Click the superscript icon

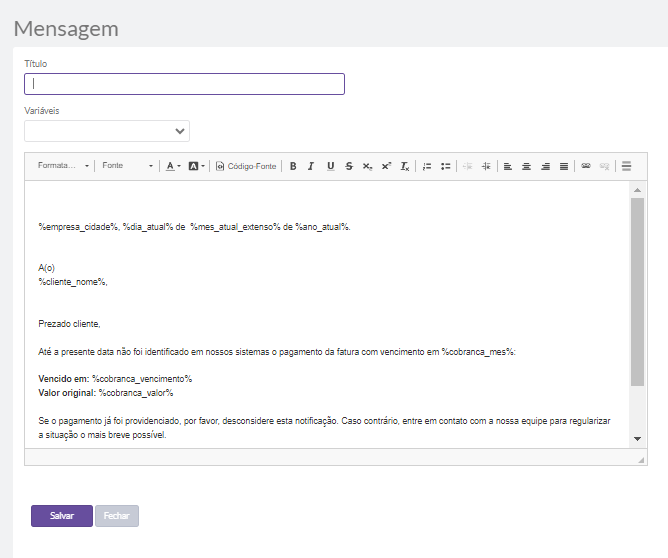[x=386, y=166]
